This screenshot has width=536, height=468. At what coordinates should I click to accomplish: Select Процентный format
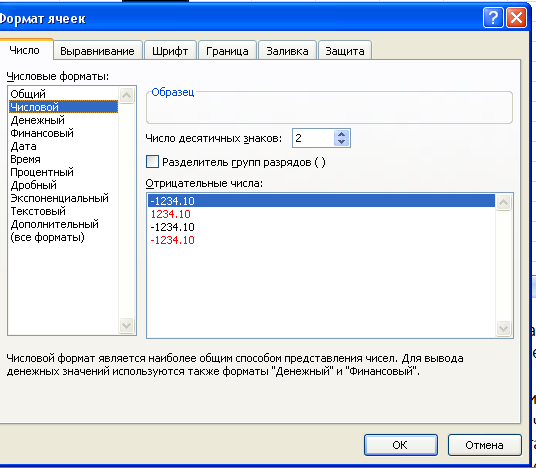63,172
